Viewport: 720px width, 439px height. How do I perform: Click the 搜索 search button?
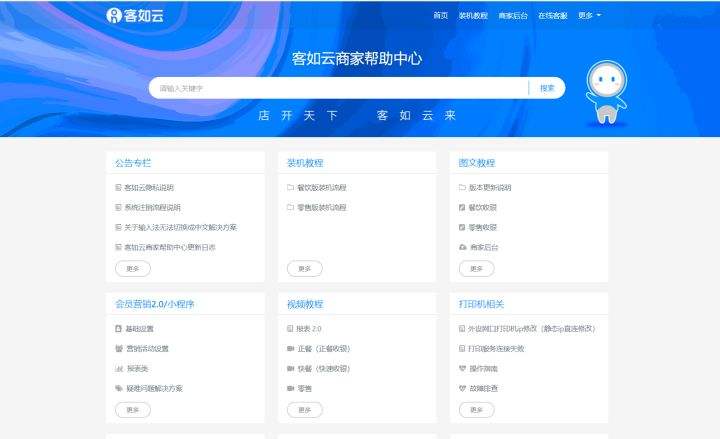pyautogui.click(x=547, y=88)
